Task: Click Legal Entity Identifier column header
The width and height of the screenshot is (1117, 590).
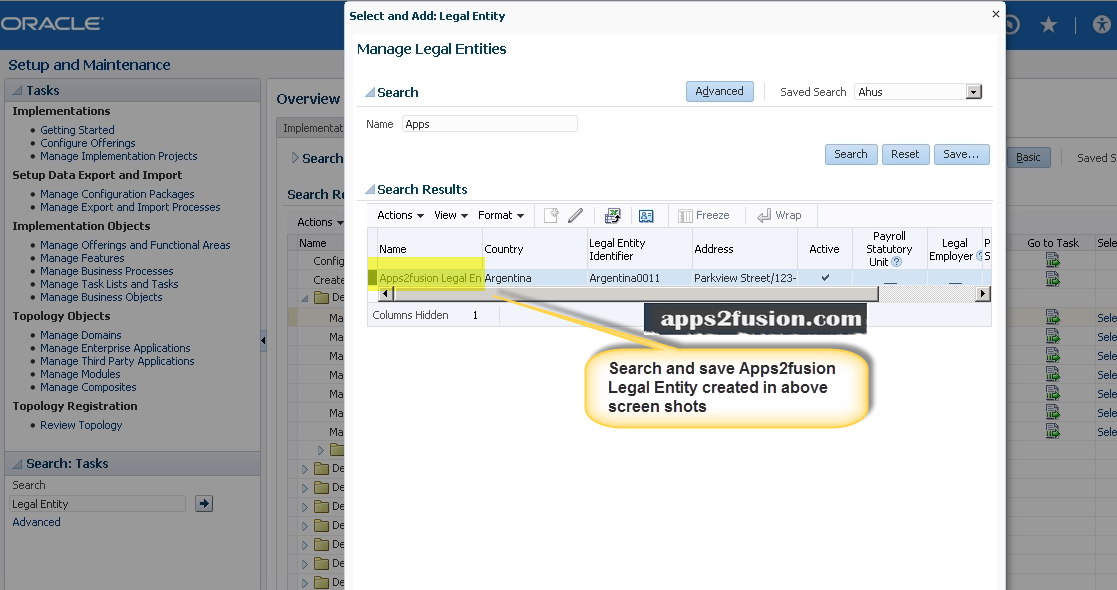Action: (639, 249)
